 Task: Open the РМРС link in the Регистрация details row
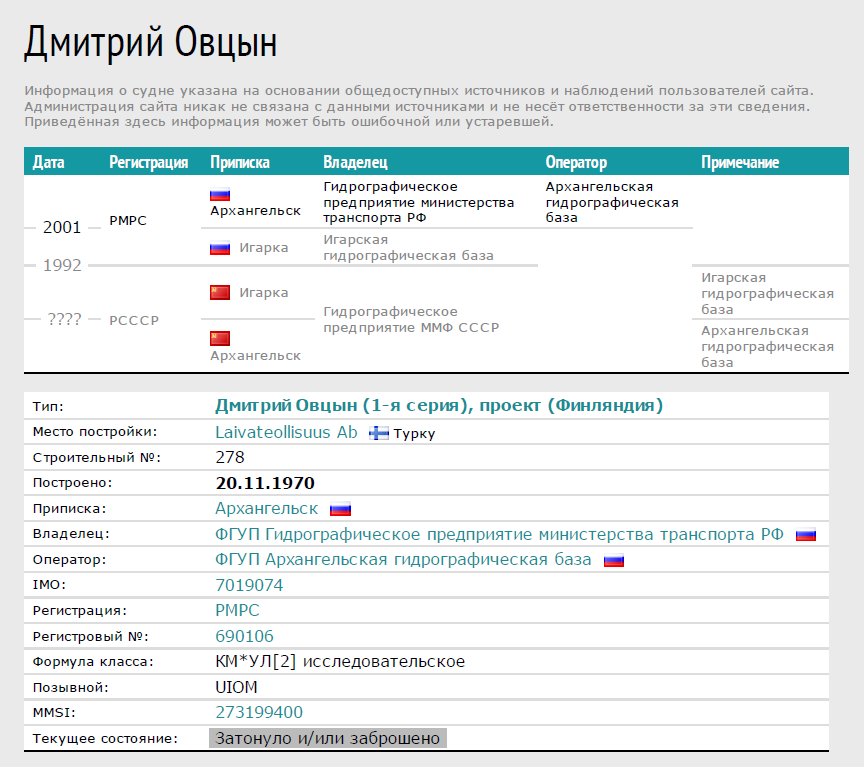coord(237,611)
